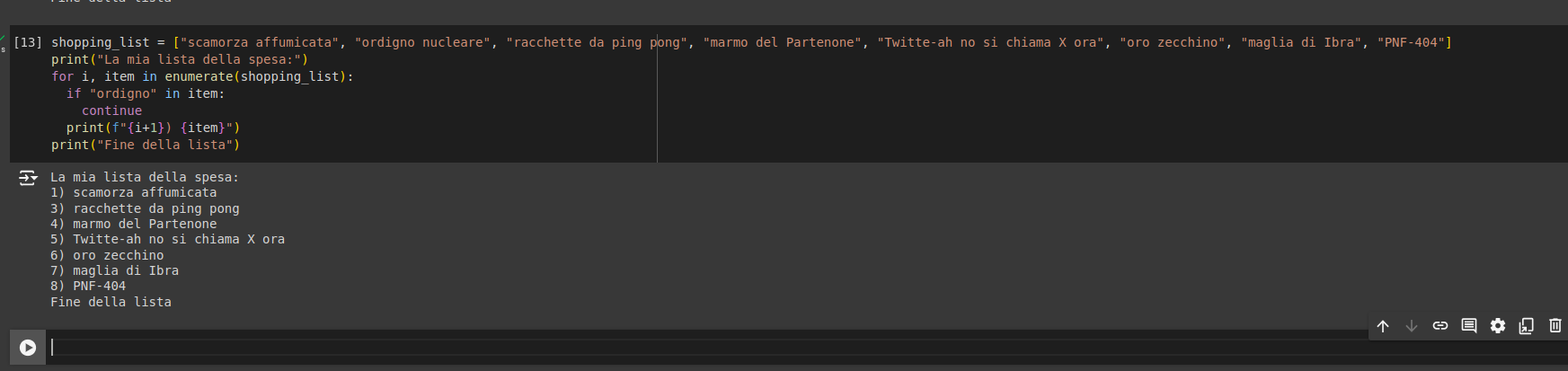Focus the empty code cell input
Screen dimensions: 1568x371
point(629,347)
